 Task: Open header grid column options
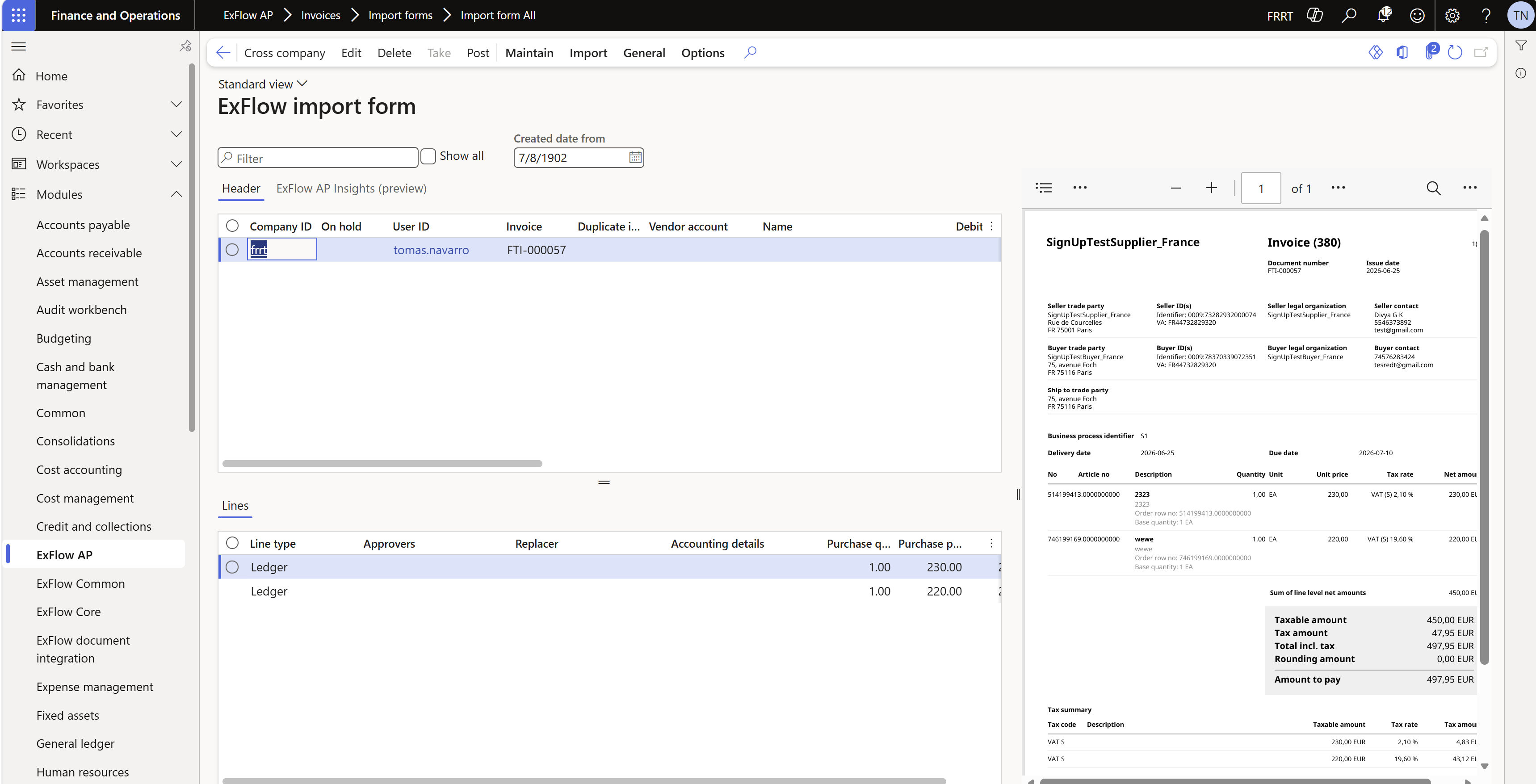(x=991, y=226)
